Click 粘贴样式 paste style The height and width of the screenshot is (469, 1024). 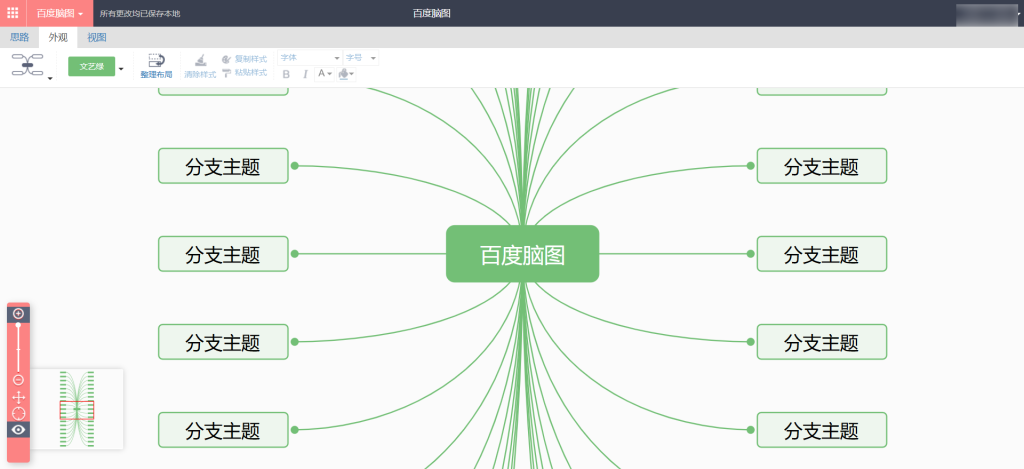coord(244,73)
